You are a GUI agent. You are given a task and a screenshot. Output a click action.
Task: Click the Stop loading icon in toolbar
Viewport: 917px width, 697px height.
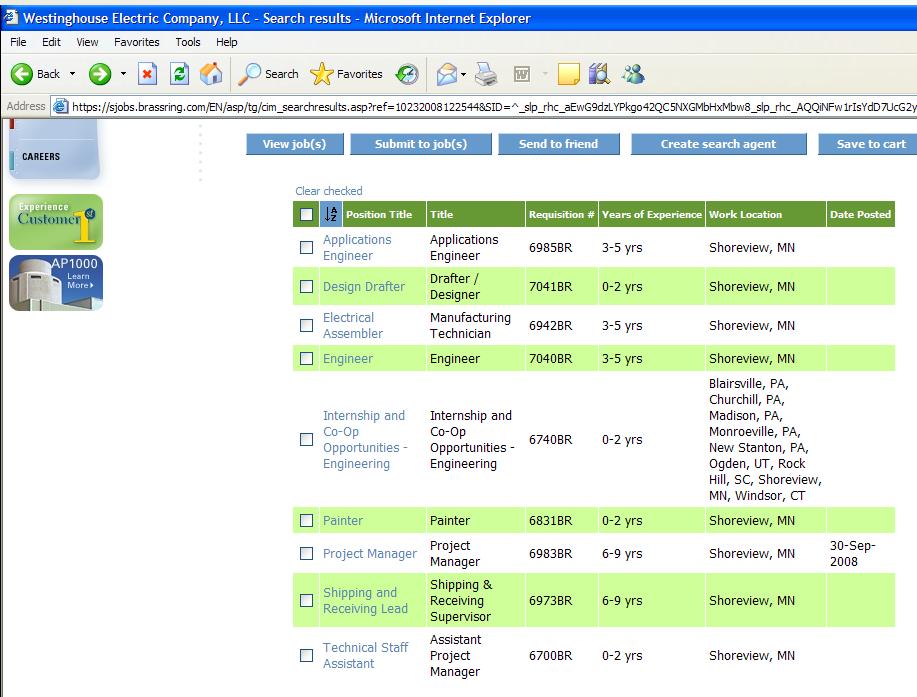[x=148, y=74]
